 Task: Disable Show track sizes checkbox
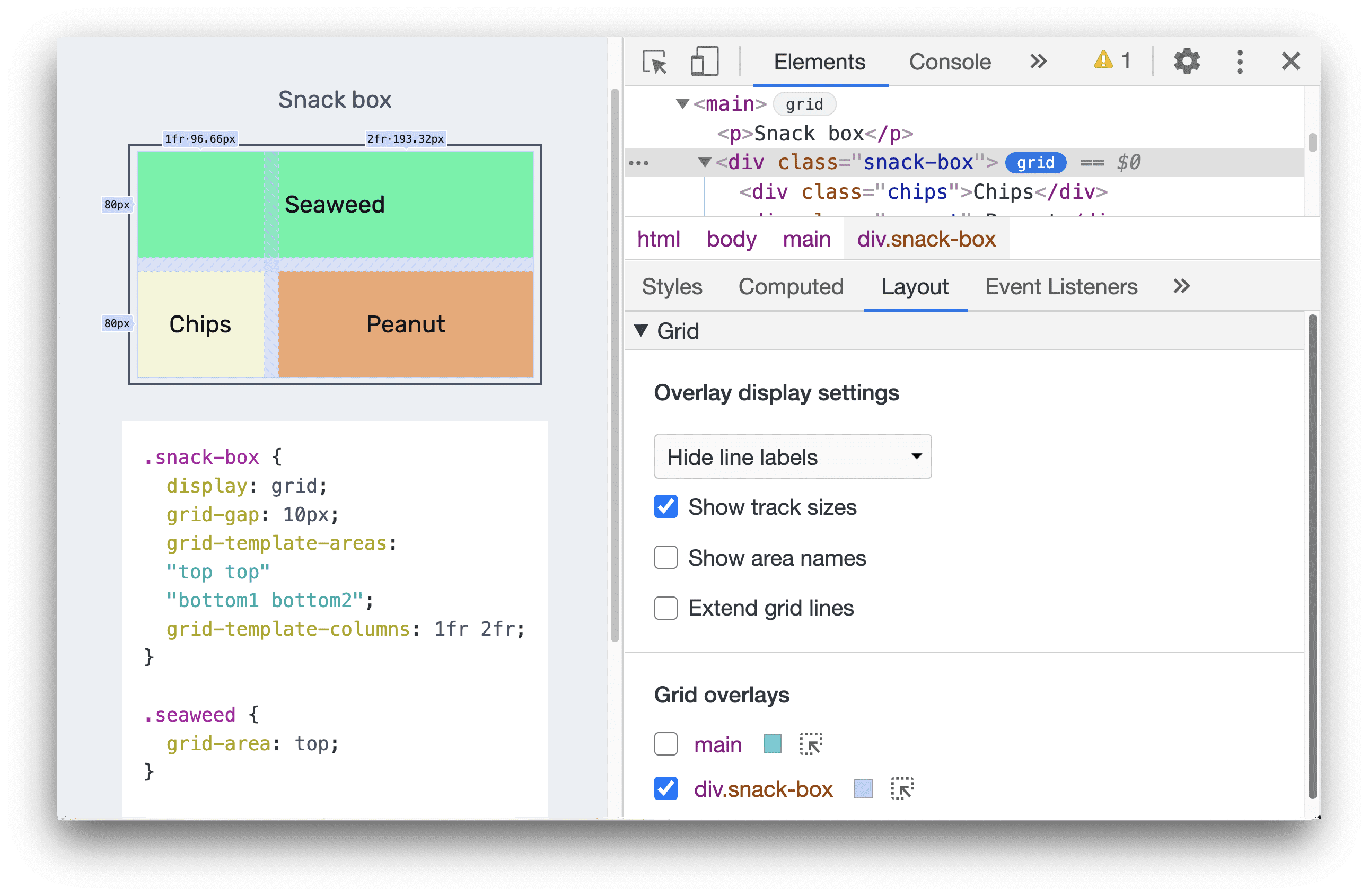[663, 507]
